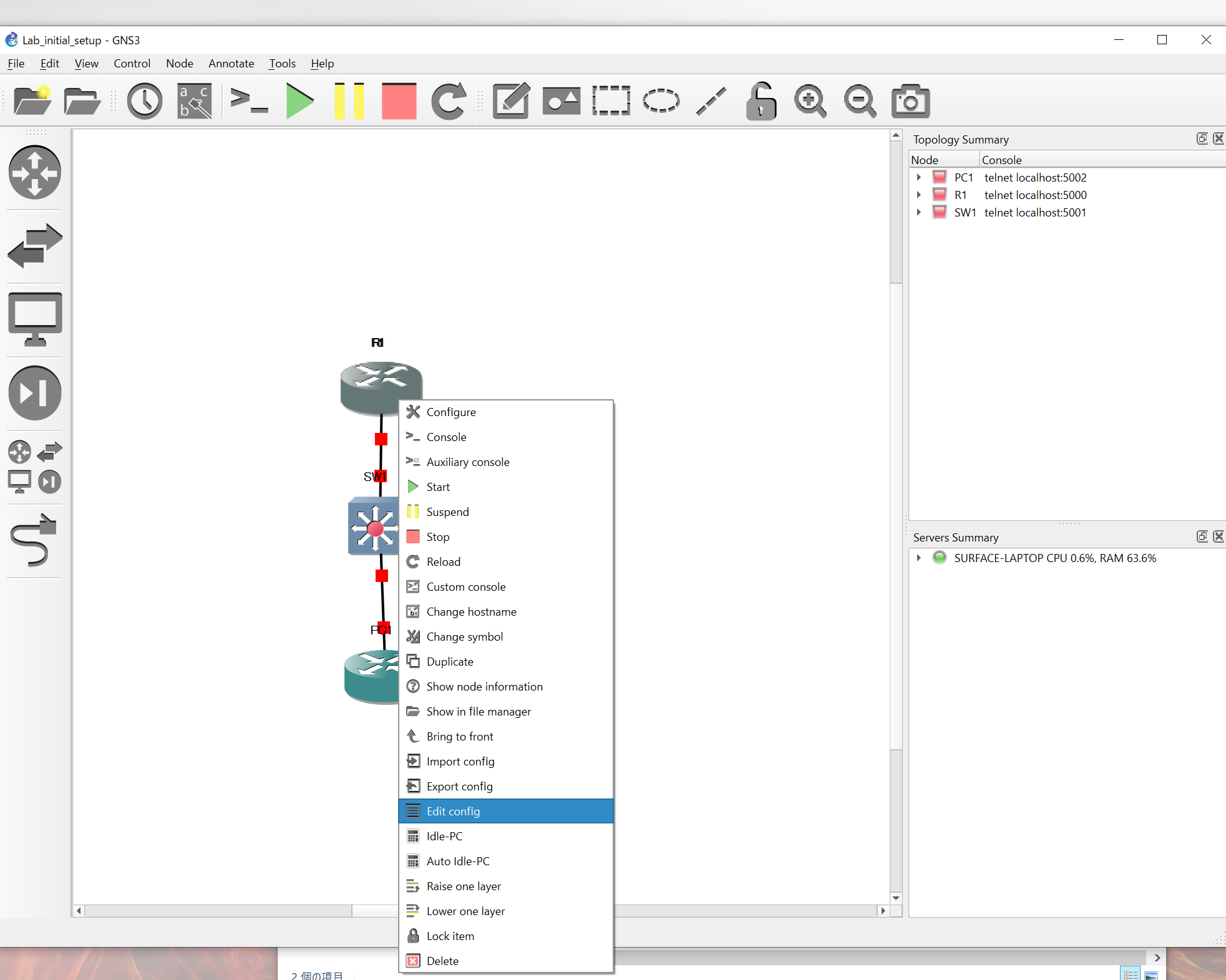The image size is (1226, 980).
Task: Take a screenshot with camera icon
Action: click(x=910, y=100)
